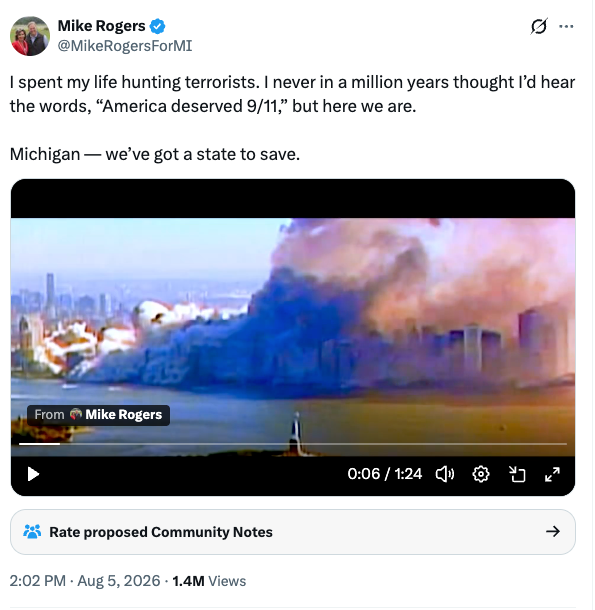Open video settings gear icon
The width and height of the screenshot is (595, 610).
[481, 475]
